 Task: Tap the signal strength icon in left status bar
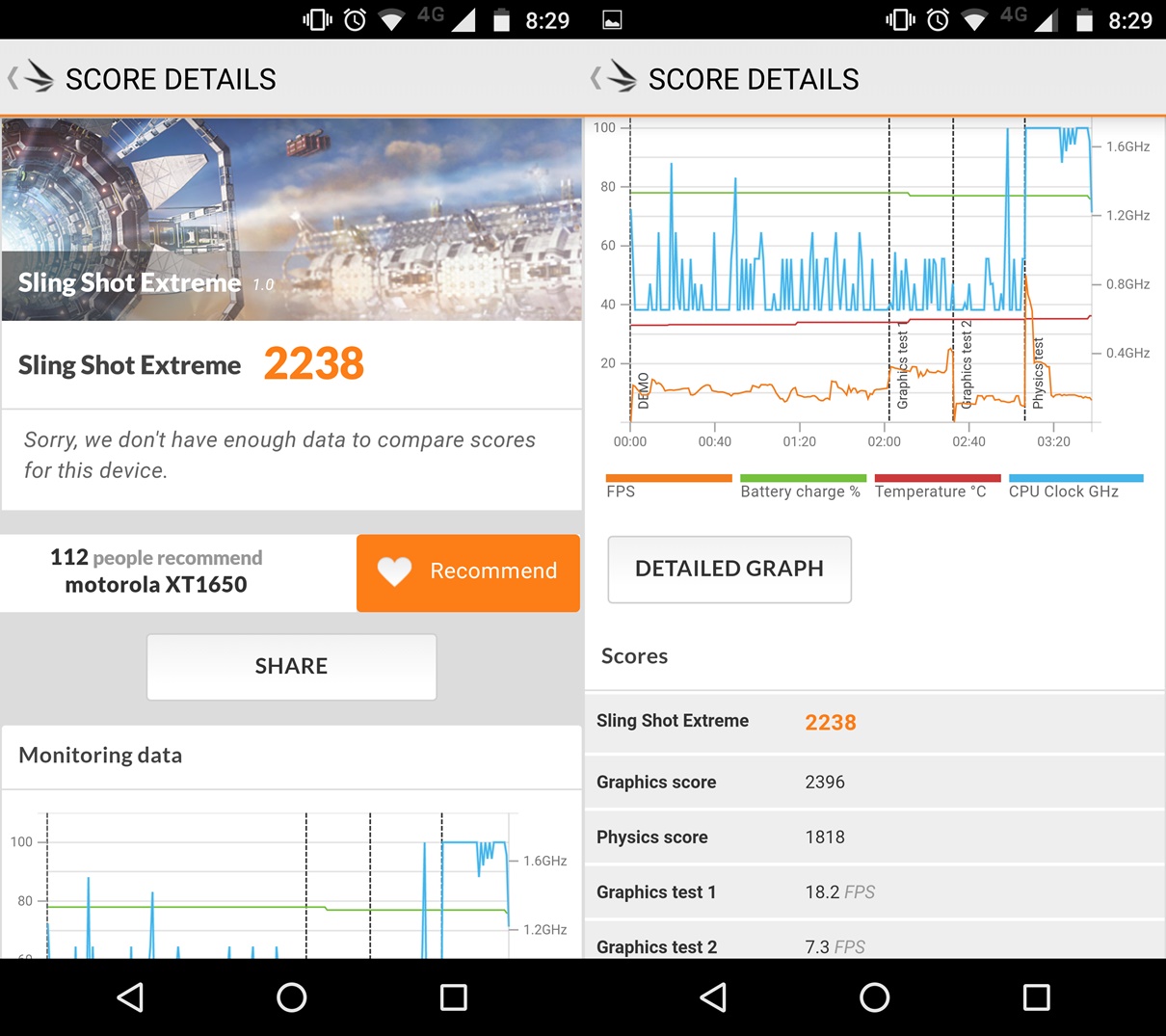click(463, 20)
